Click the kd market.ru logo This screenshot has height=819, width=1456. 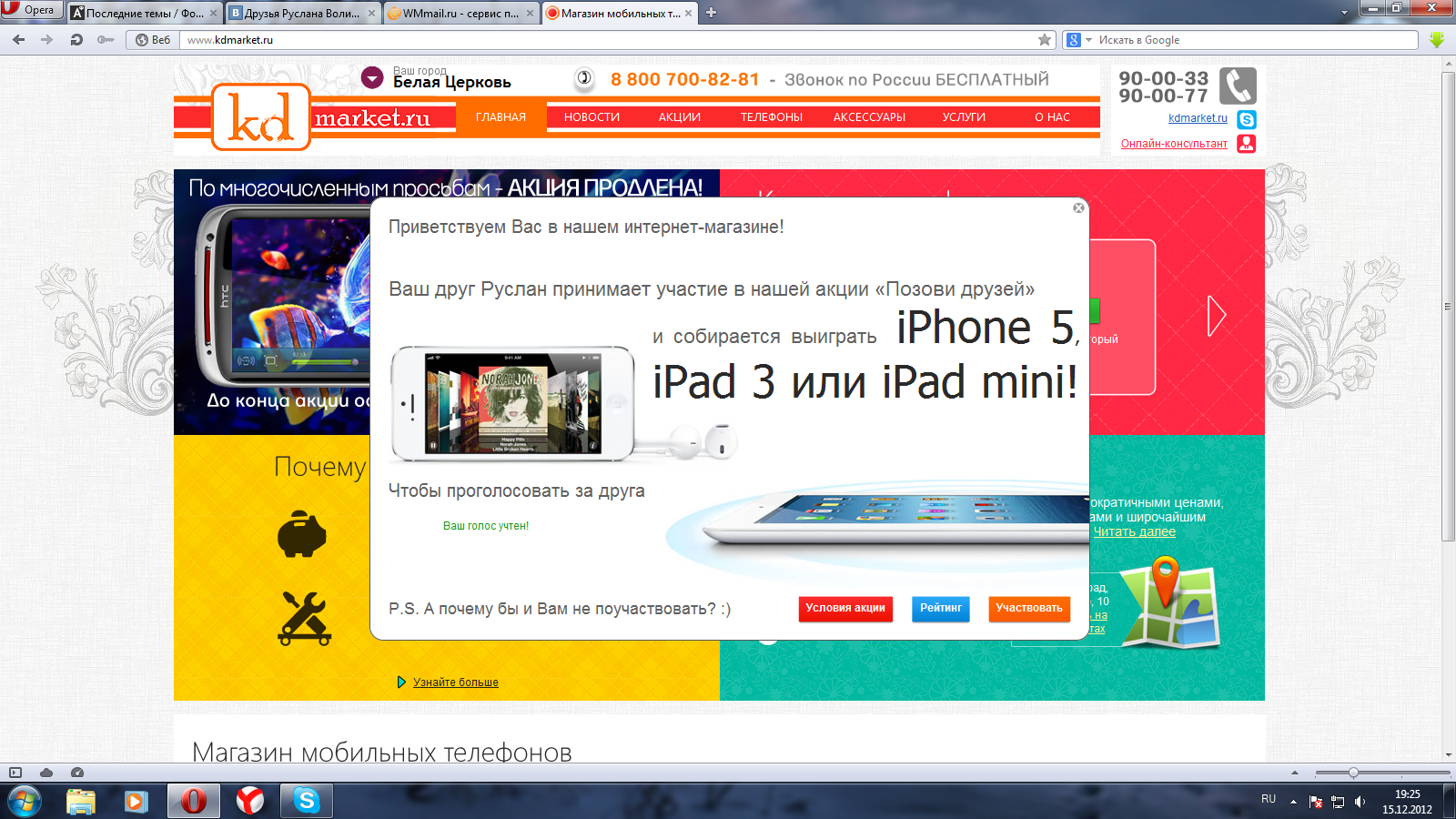pyautogui.click(x=320, y=117)
